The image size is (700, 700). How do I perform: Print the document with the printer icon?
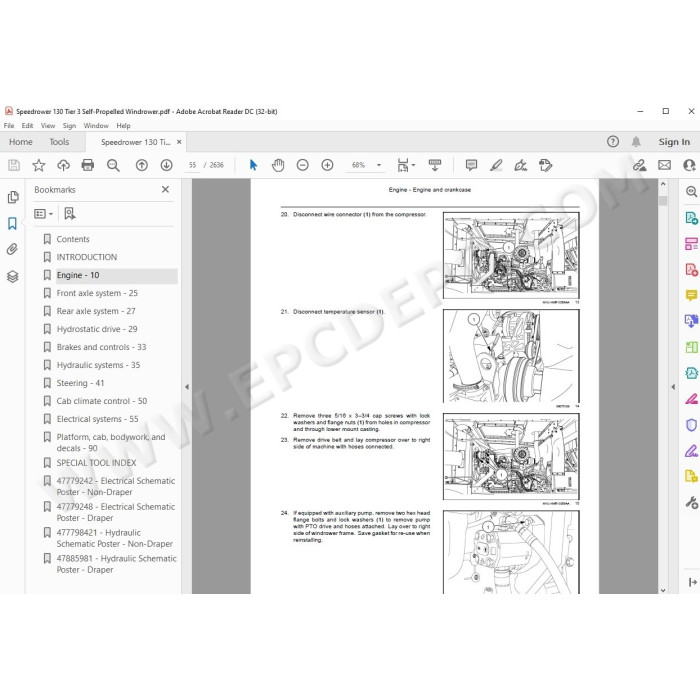tap(88, 165)
